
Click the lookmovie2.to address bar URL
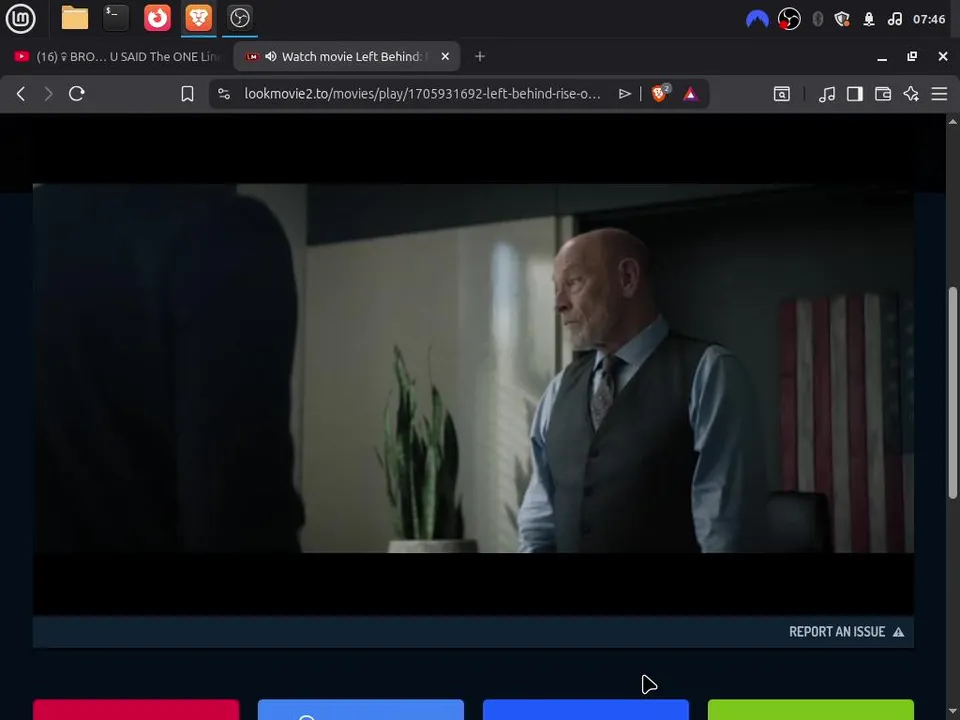pyautogui.click(x=422, y=94)
